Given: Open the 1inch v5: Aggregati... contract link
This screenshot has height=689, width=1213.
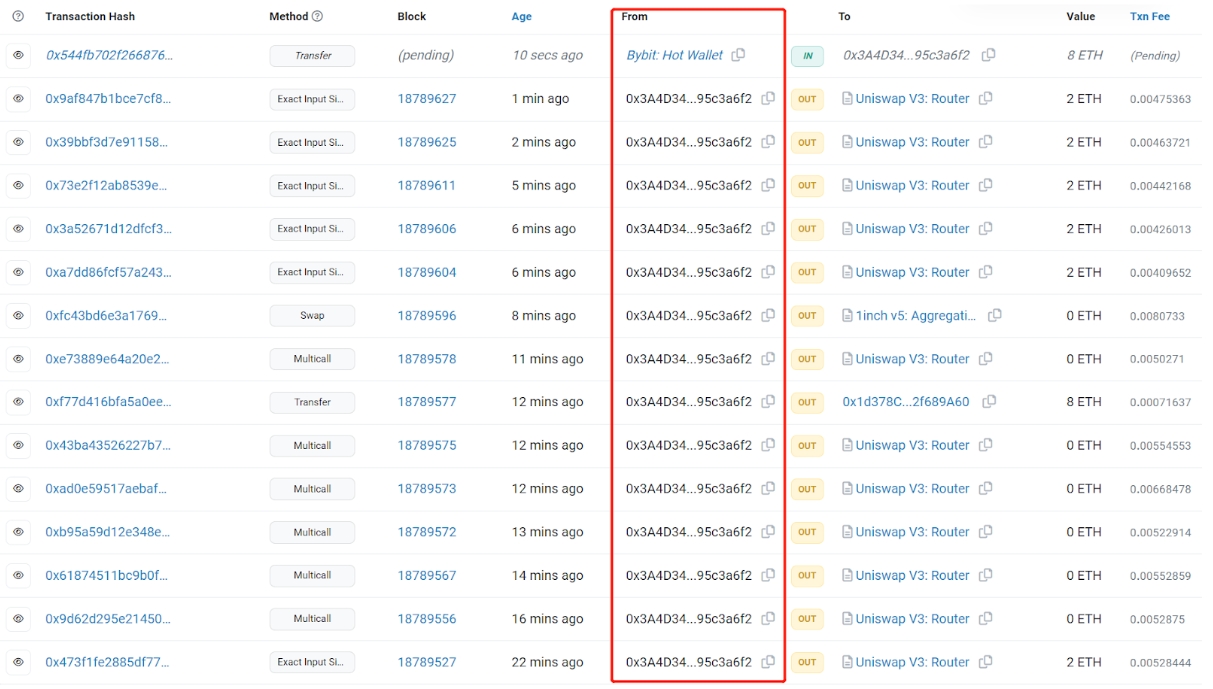Looking at the screenshot, I should [916, 316].
